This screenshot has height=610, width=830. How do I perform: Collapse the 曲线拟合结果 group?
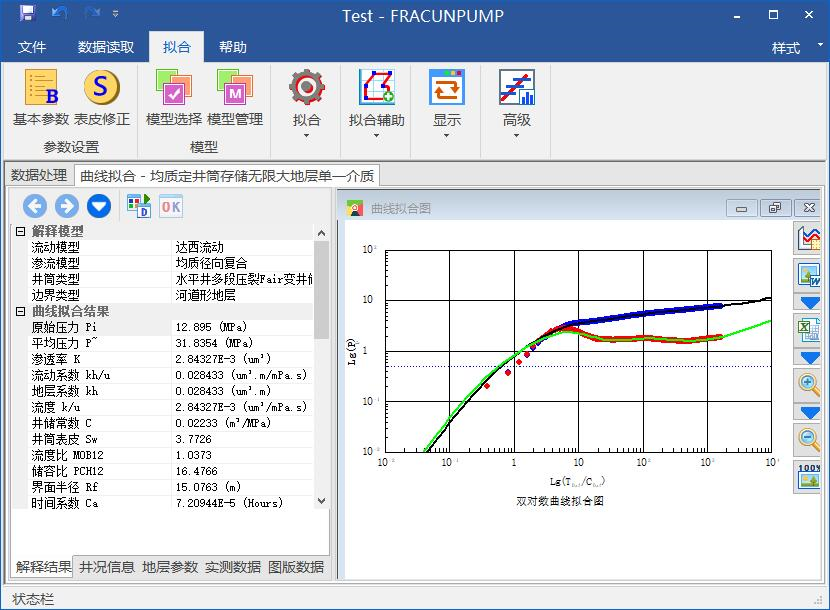pos(20,311)
